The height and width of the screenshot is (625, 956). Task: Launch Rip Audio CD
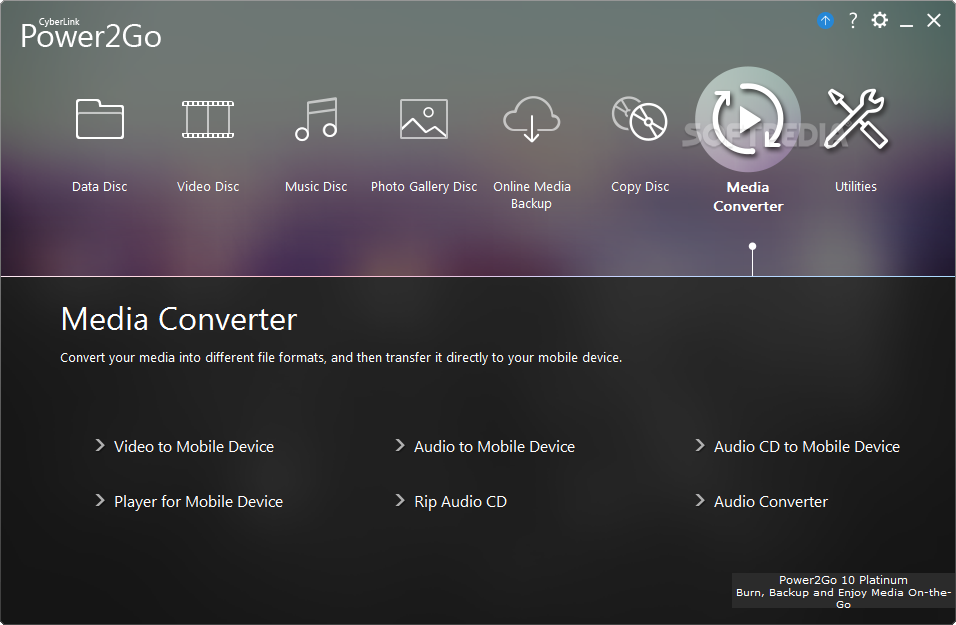point(460,501)
